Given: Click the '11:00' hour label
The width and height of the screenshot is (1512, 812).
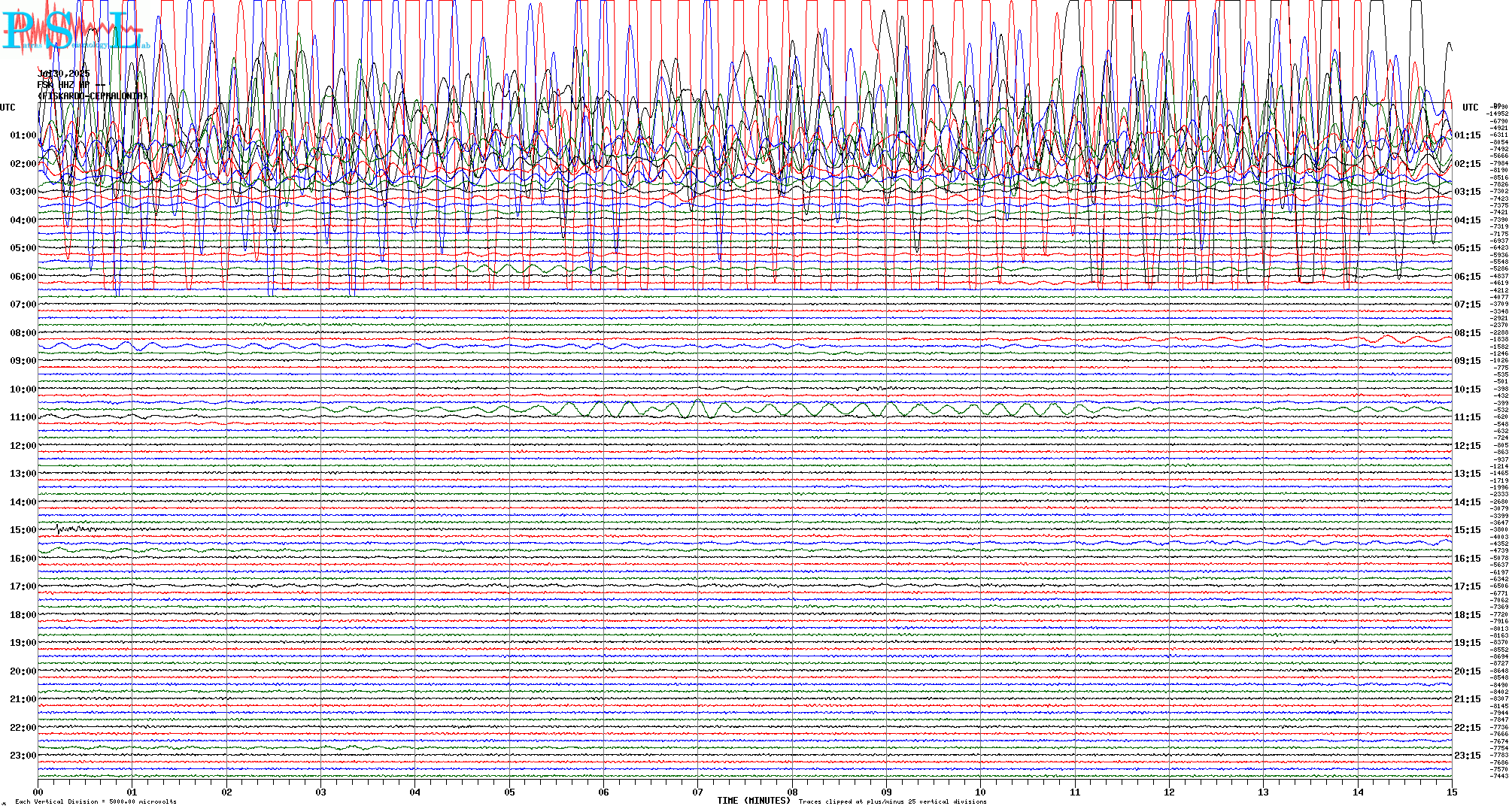Looking at the screenshot, I should 23,417.
